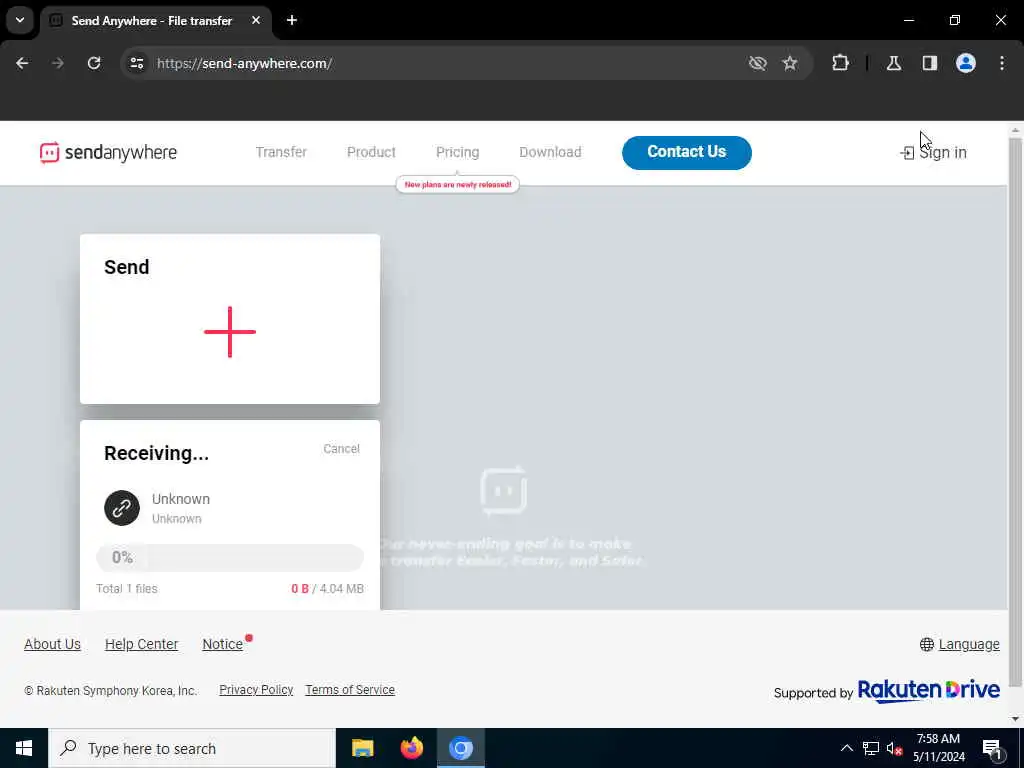Viewport: 1024px width, 768px height.
Task: Click the '0 B / 4.04 MB' size text
Action: coord(327,589)
